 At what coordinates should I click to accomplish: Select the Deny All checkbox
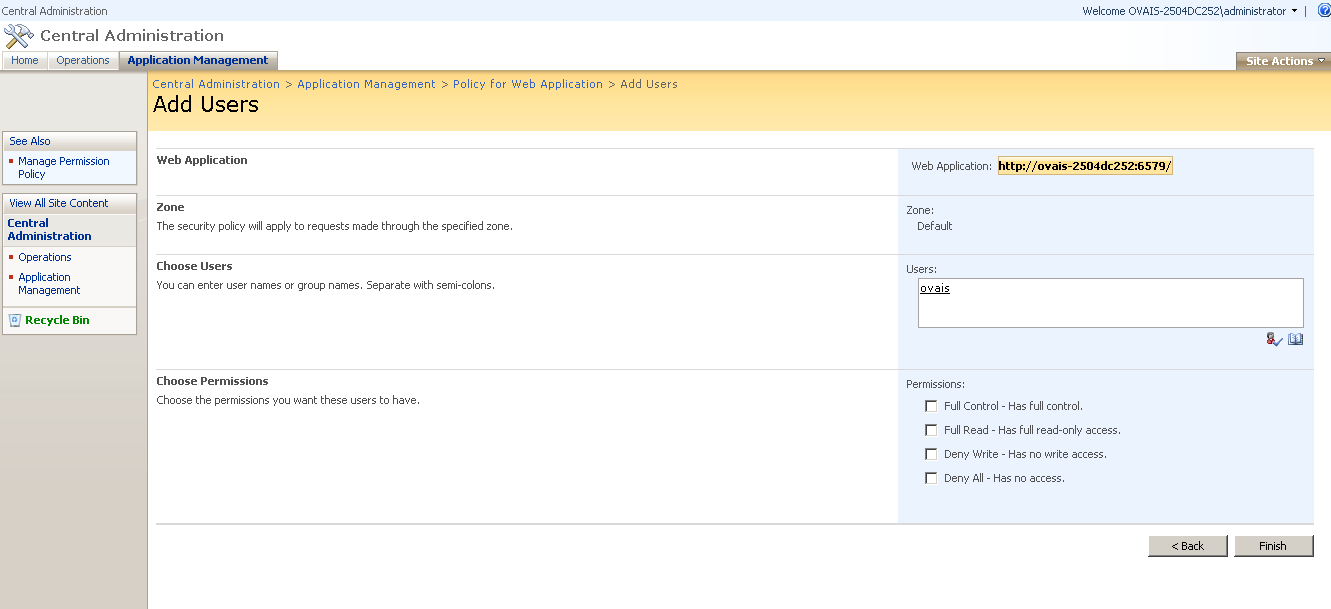(931, 478)
